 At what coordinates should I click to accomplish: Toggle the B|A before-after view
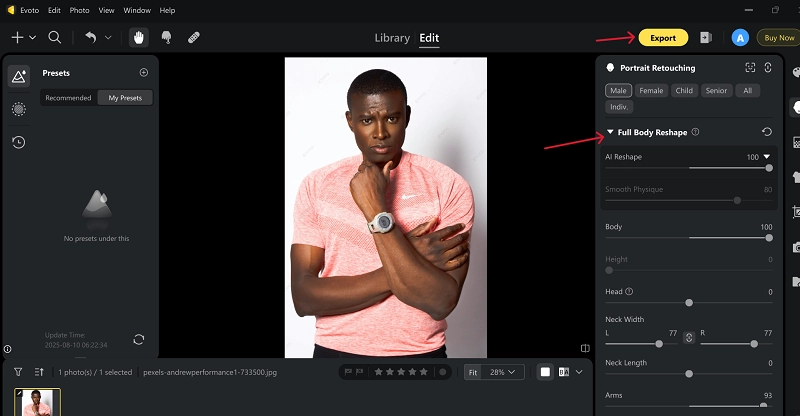(x=564, y=372)
